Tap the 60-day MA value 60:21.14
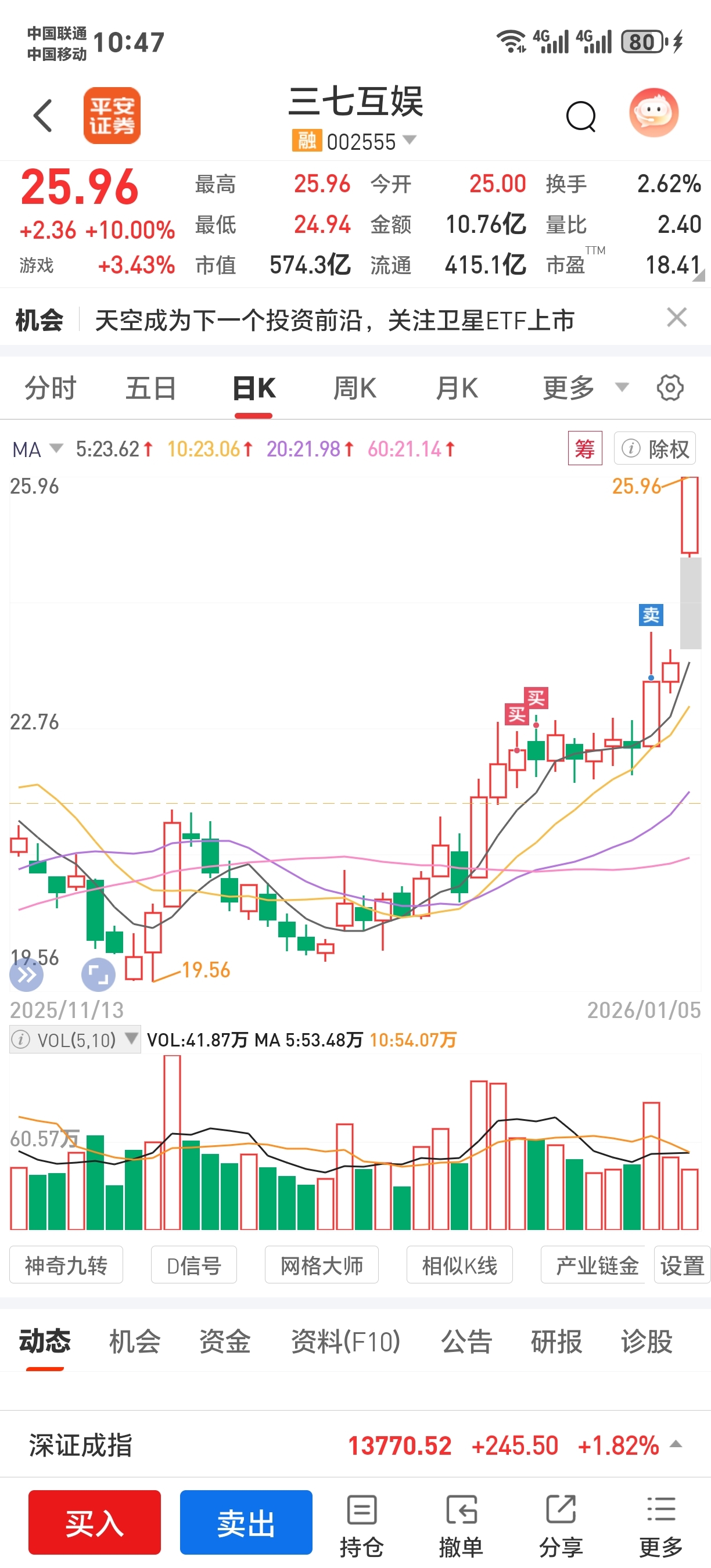Viewport: 711px width, 1568px height. pos(411,449)
